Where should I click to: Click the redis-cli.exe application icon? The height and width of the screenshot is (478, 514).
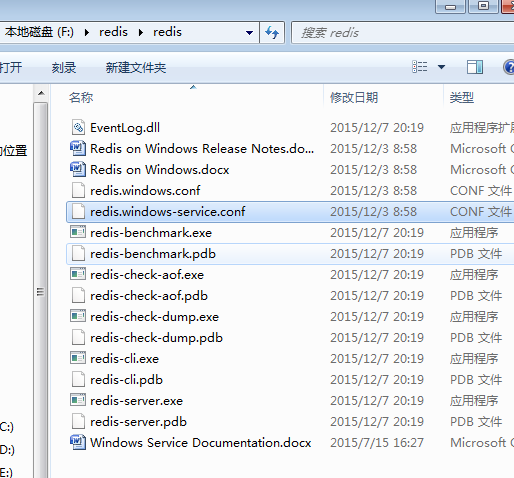[78, 358]
